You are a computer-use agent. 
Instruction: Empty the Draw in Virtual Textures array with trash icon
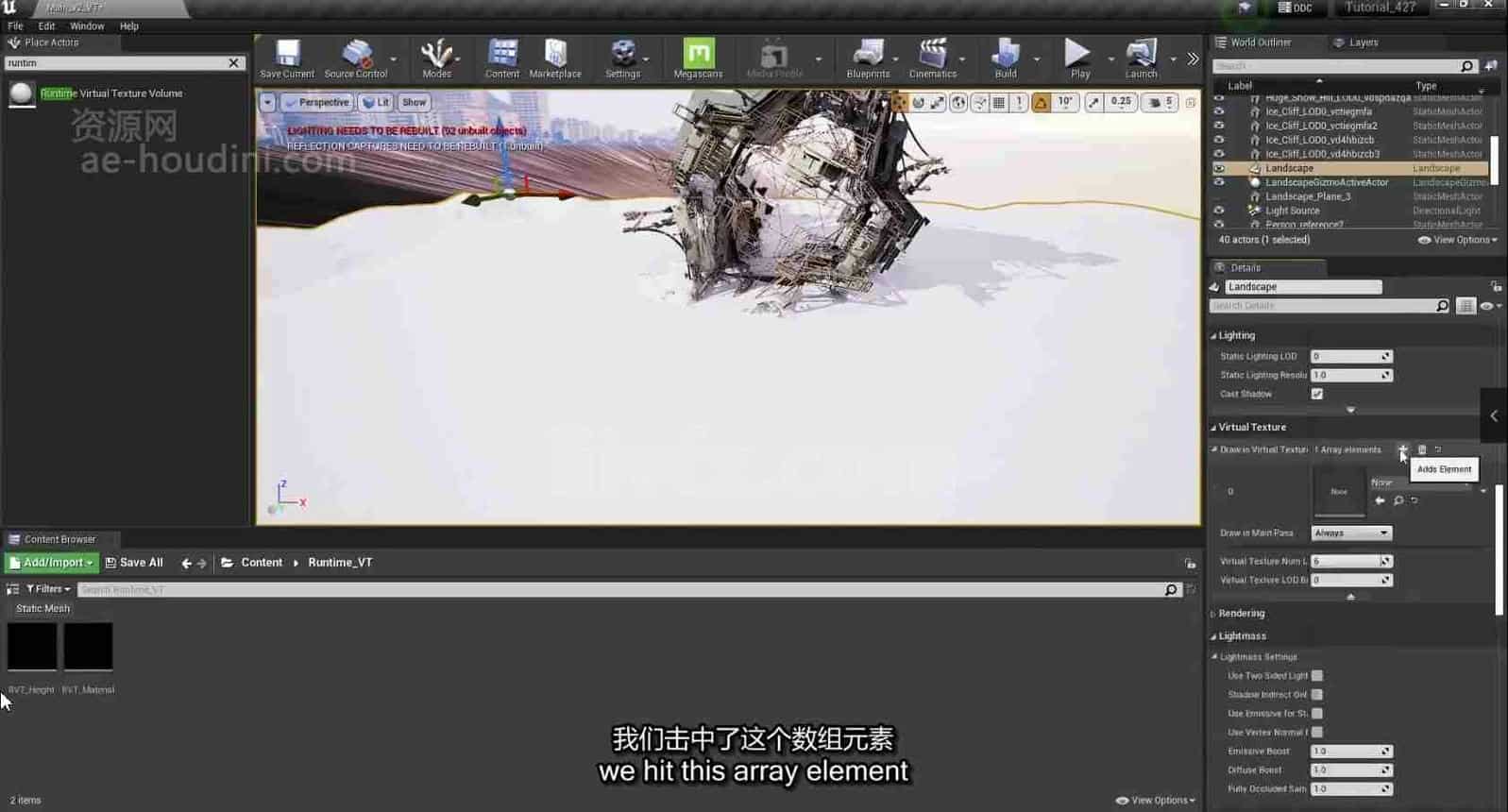1422,449
